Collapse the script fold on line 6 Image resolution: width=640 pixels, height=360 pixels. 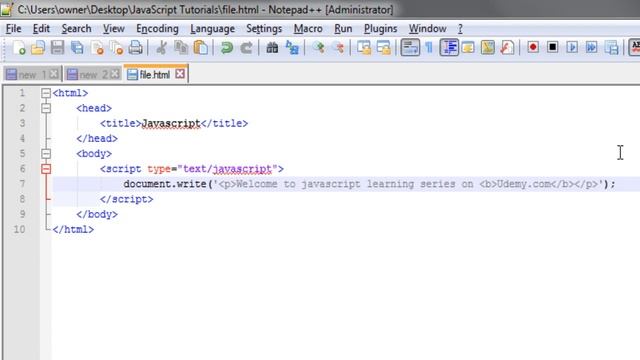[46, 169]
